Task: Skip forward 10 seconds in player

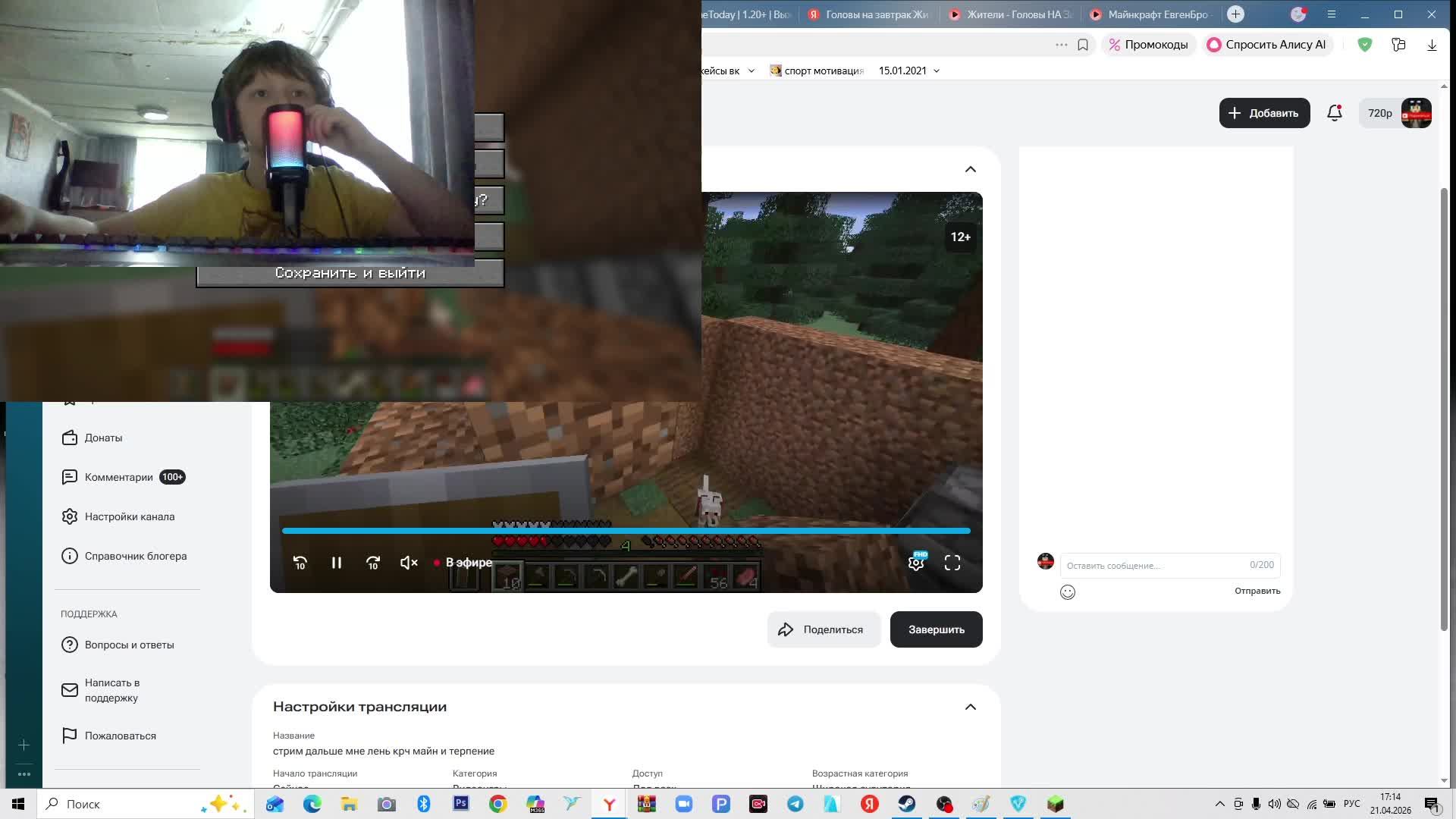Action: click(373, 563)
